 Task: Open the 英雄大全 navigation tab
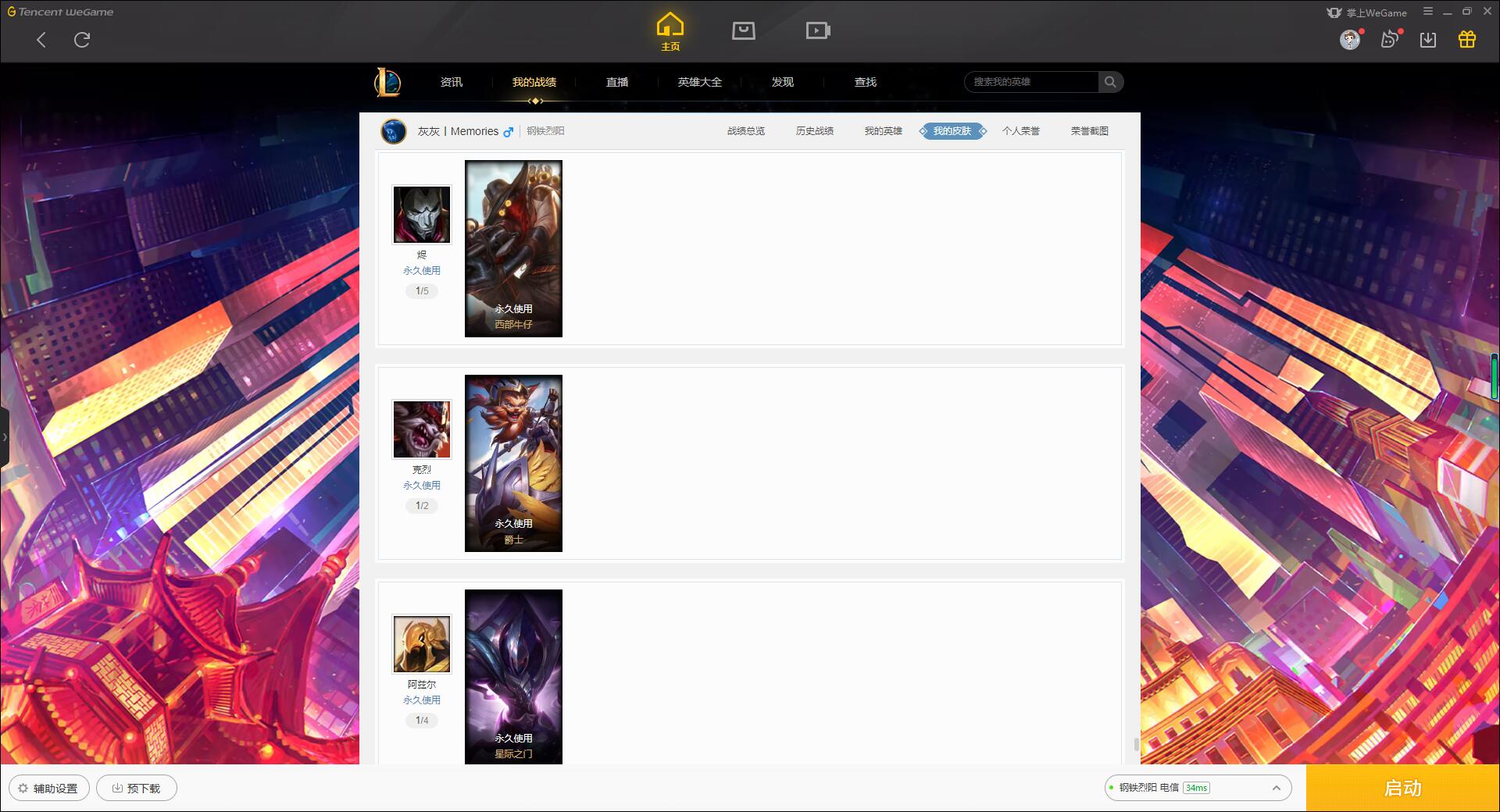700,82
